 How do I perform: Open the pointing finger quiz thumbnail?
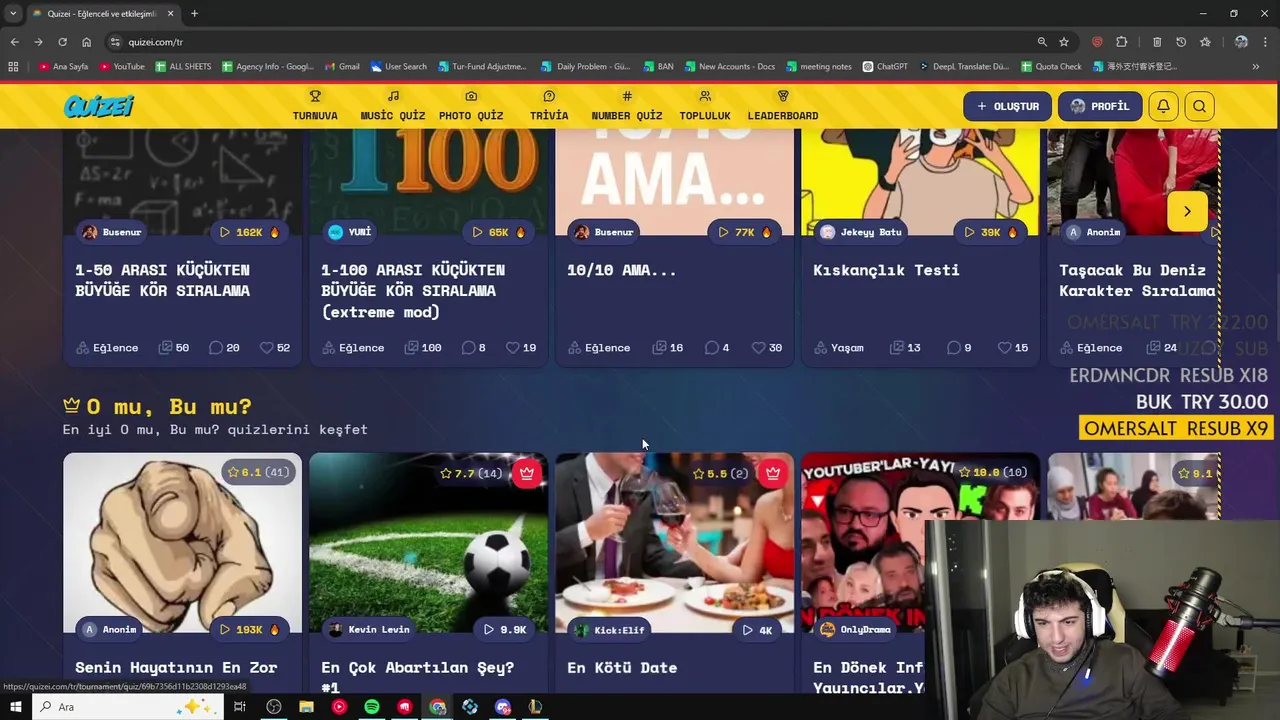[182, 543]
